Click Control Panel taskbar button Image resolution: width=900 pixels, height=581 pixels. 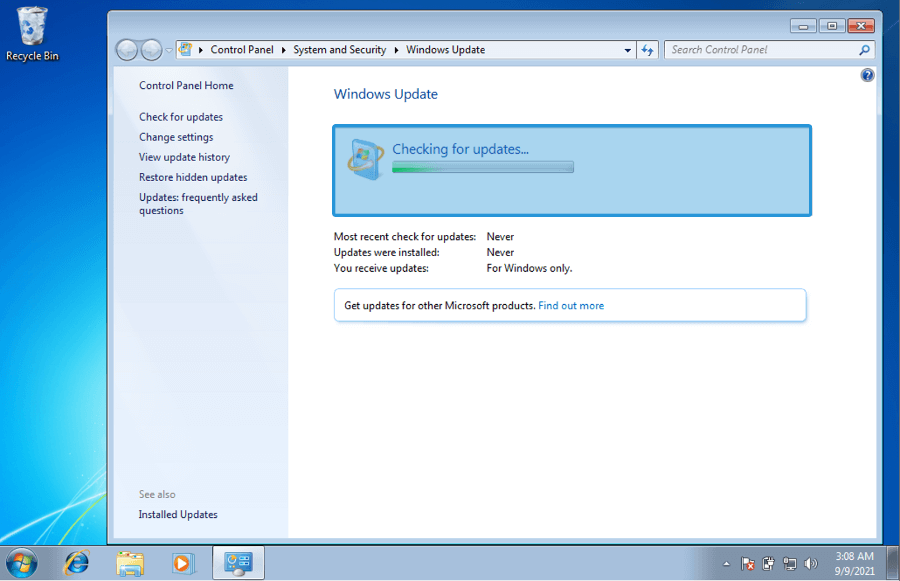(x=238, y=563)
